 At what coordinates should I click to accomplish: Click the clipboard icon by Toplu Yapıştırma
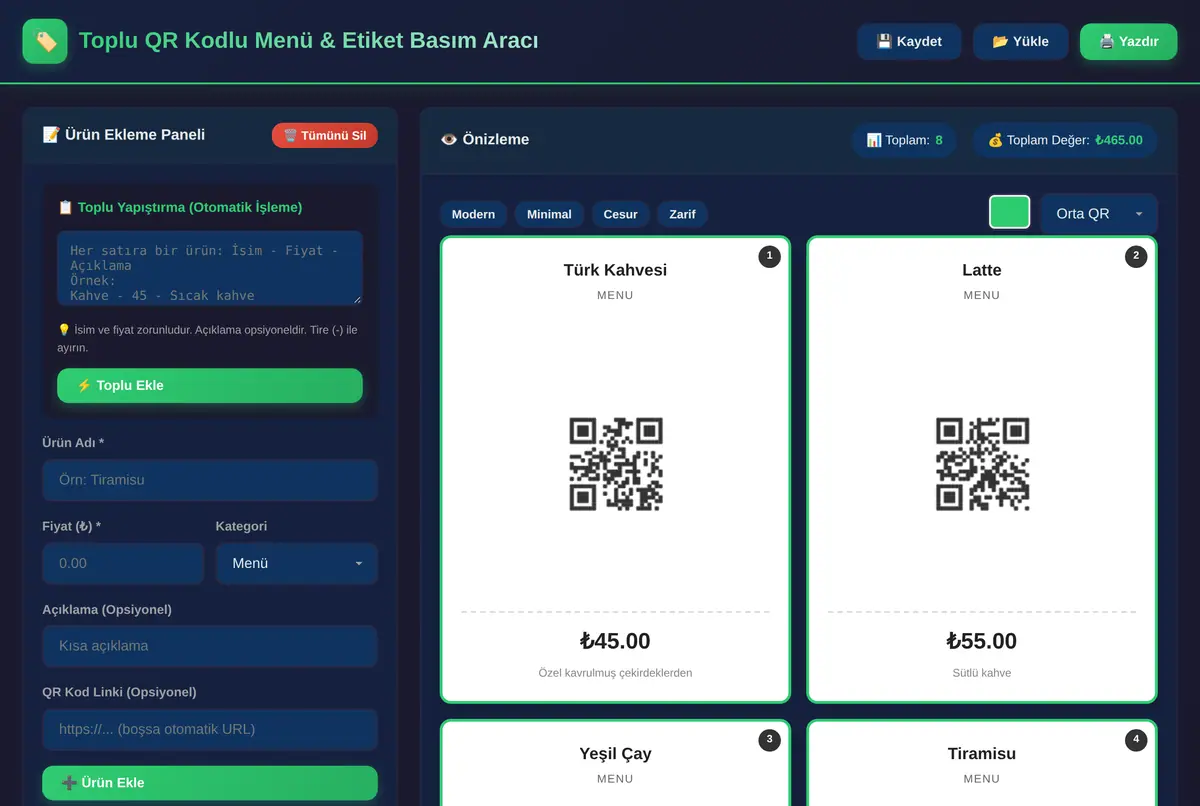[x=65, y=207]
